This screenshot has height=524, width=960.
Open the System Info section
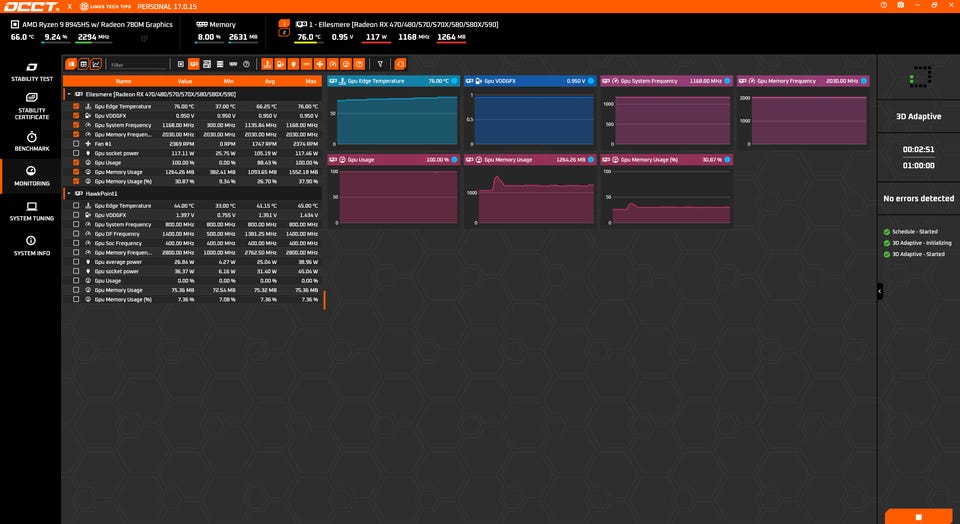tap(32, 245)
